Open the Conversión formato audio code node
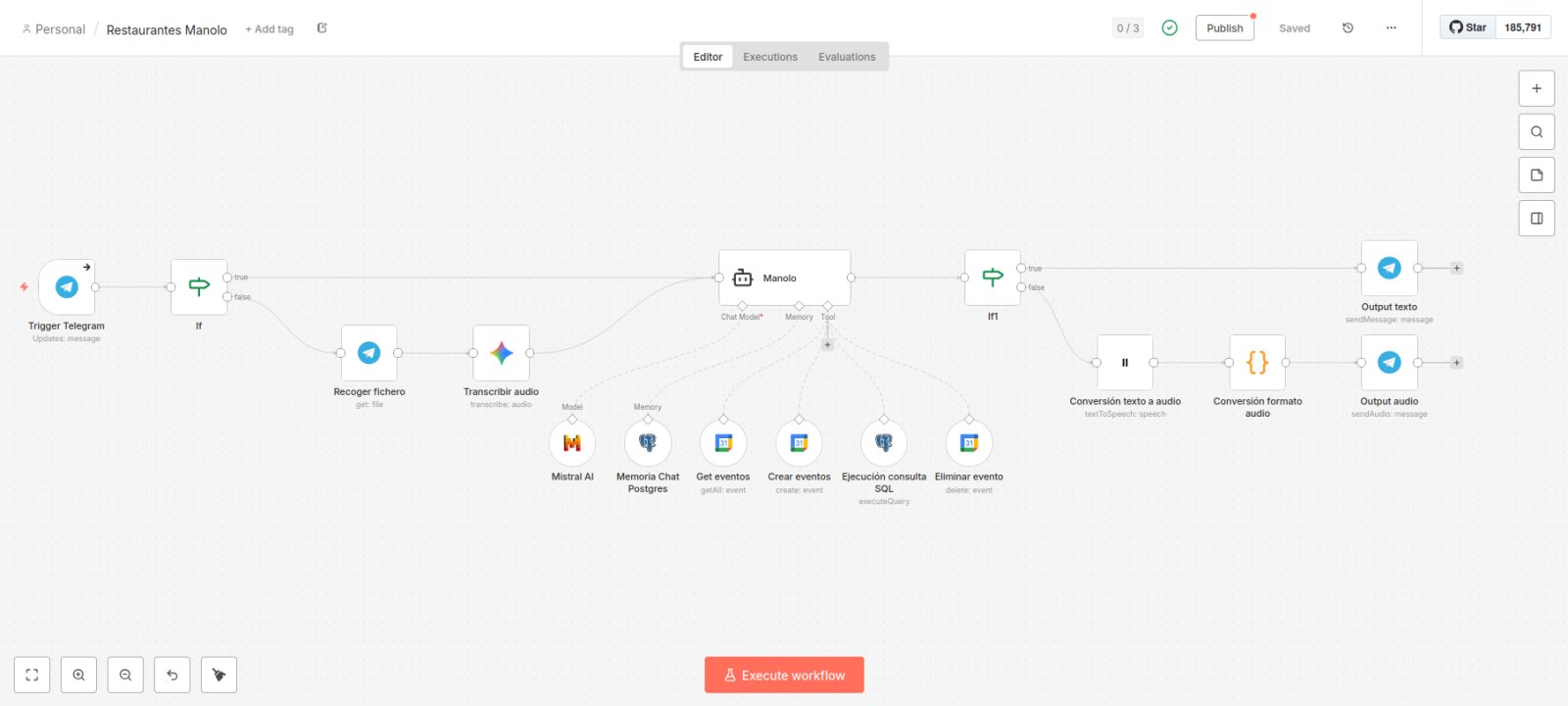Screen dimensions: 1568x706 (x=1257, y=363)
